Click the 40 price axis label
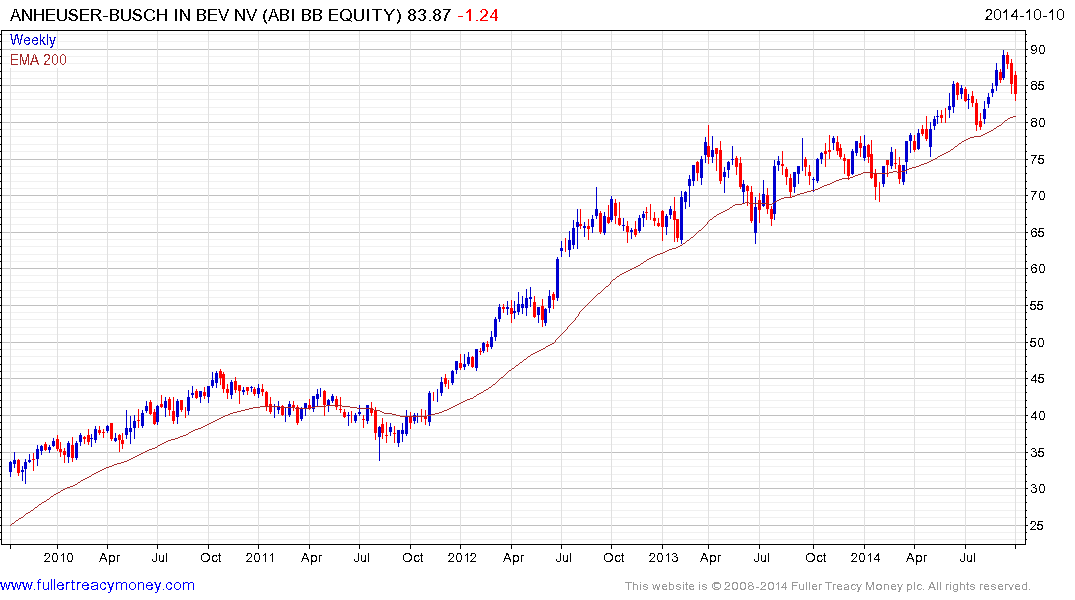Screen dimensions: 1075x600 tap(1037, 416)
